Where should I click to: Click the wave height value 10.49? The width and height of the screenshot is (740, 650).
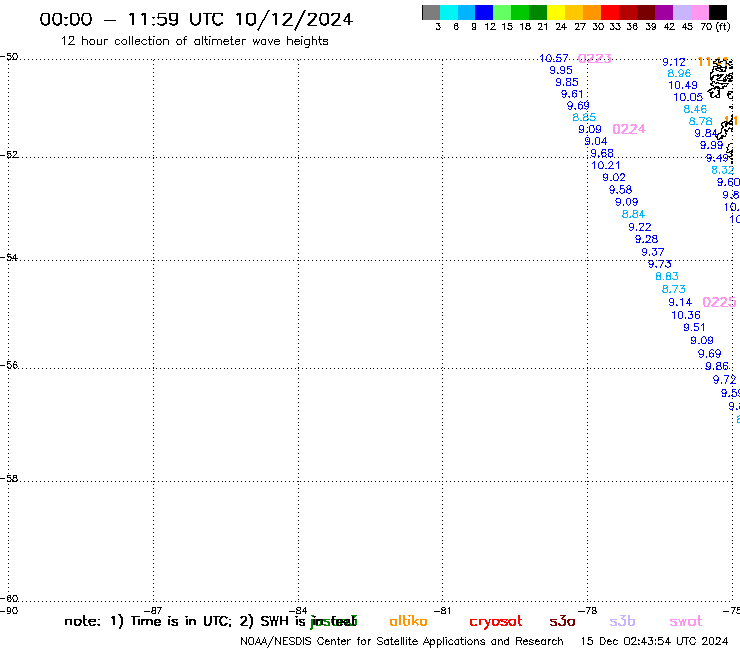[683, 85]
